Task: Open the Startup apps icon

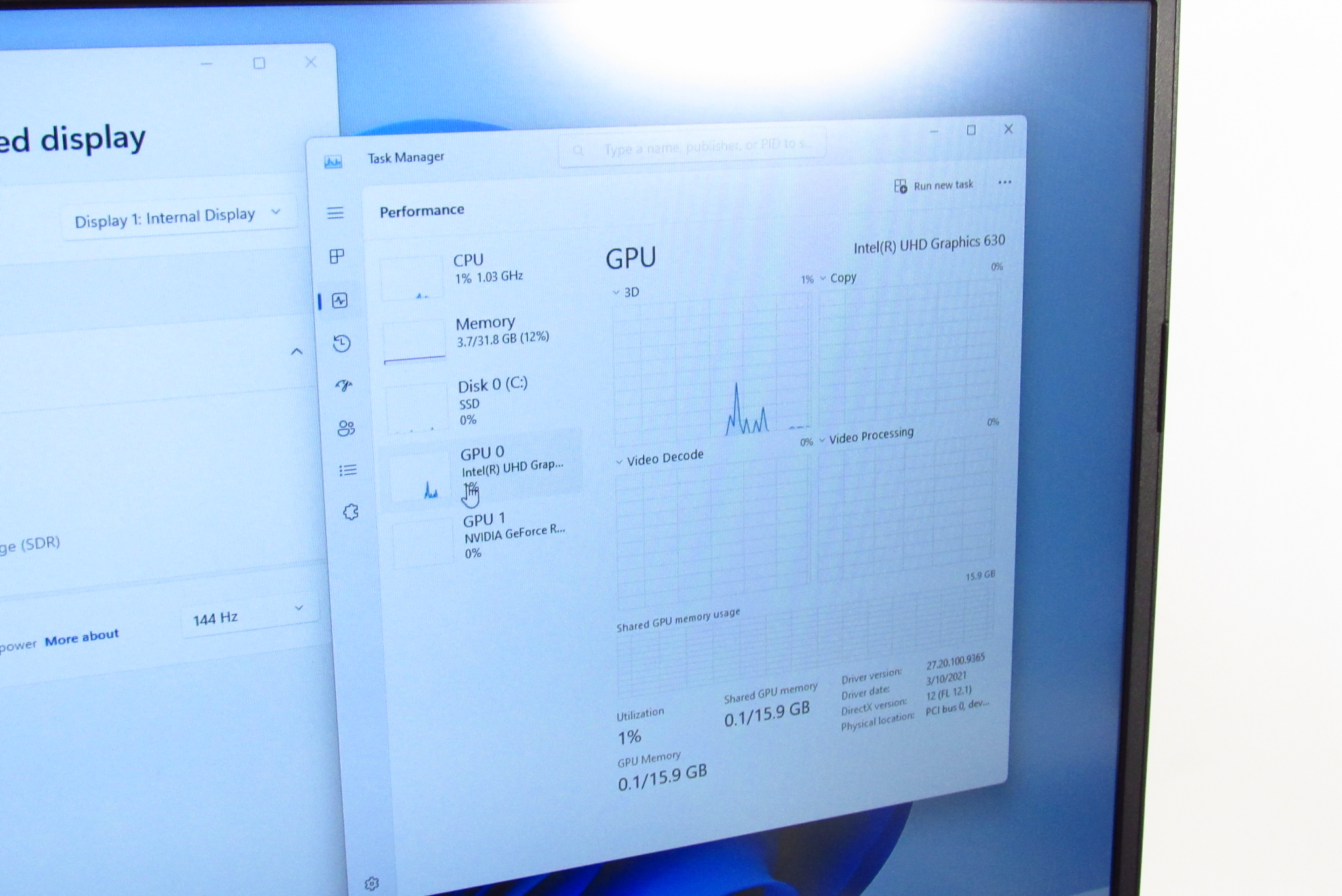Action: tap(344, 385)
